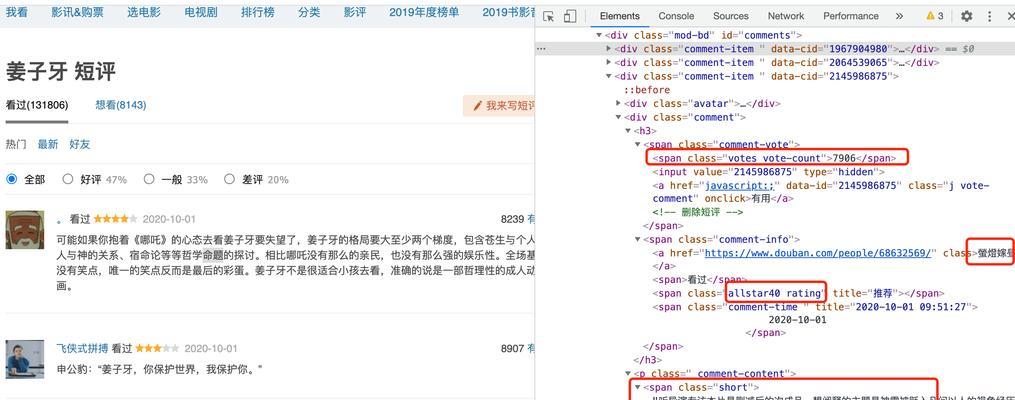Collapse comment-item data-cid 2145986875 node
The height and width of the screenshot is (400, 1015).
coord(608,76)
